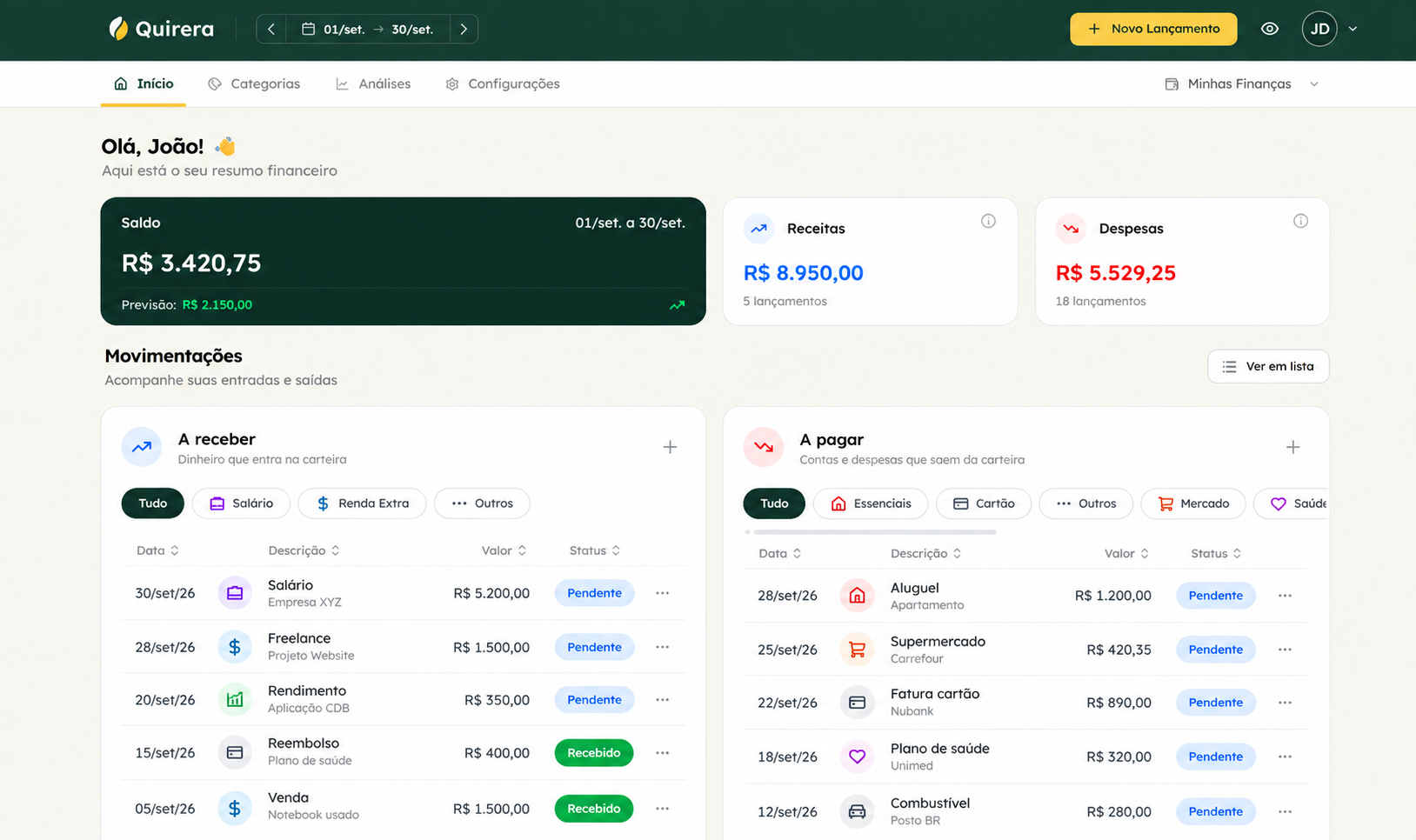The width and height of the screenshot is (1416, 840).
Task: Filter A pagar by Essenciais
Action: (x=871, y=503)
